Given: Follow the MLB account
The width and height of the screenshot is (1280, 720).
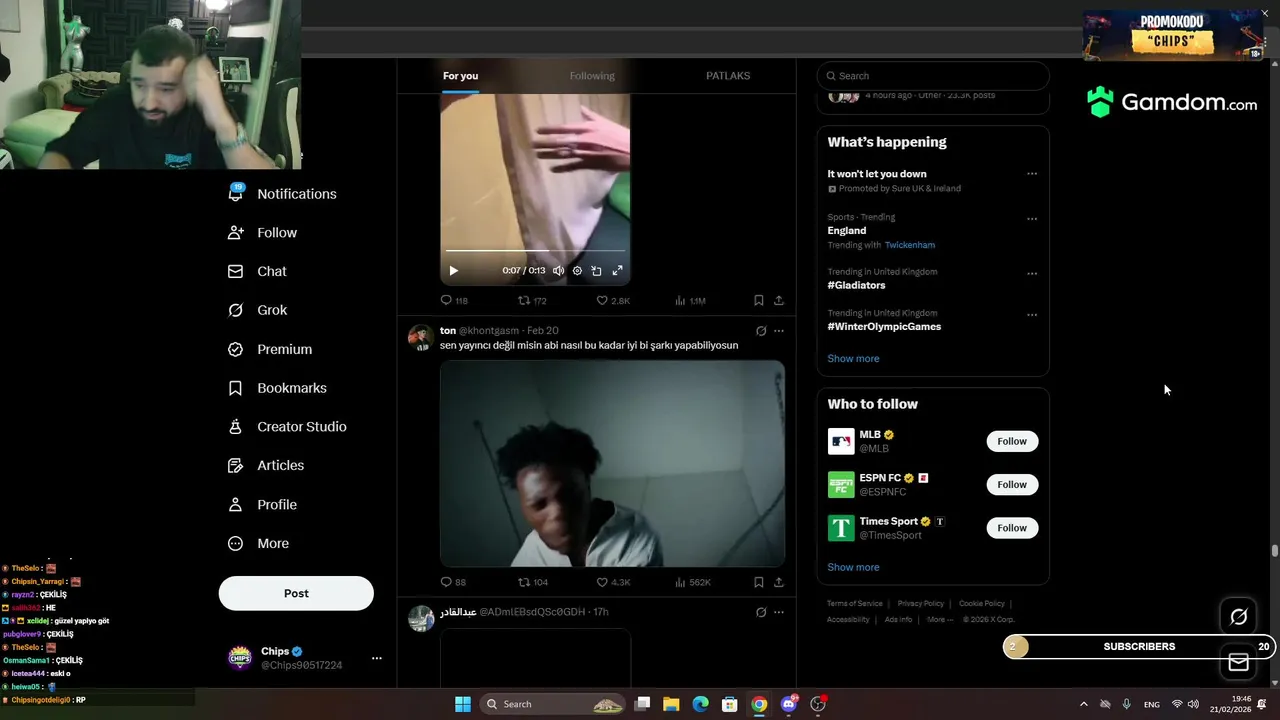Looking at the screenshot, I should (x=1012, y=441).
